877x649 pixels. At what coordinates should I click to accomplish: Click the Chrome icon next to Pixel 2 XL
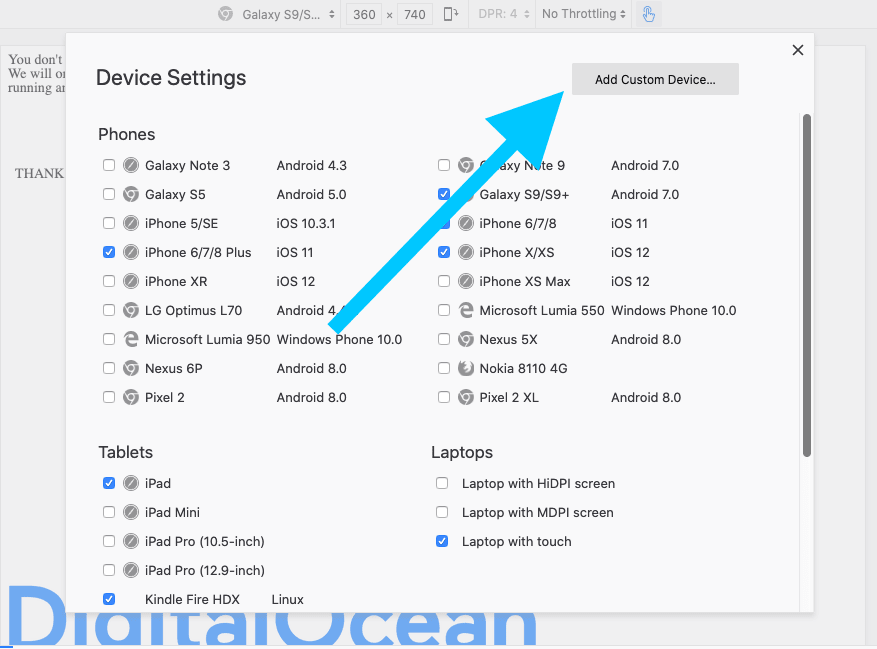coord(465,397)
